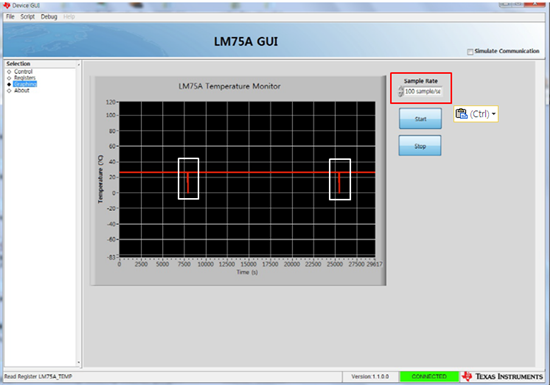Click the Selection panel scrollbar down arrow
This screenshot has height=385, width=550.
pos(79,363)
